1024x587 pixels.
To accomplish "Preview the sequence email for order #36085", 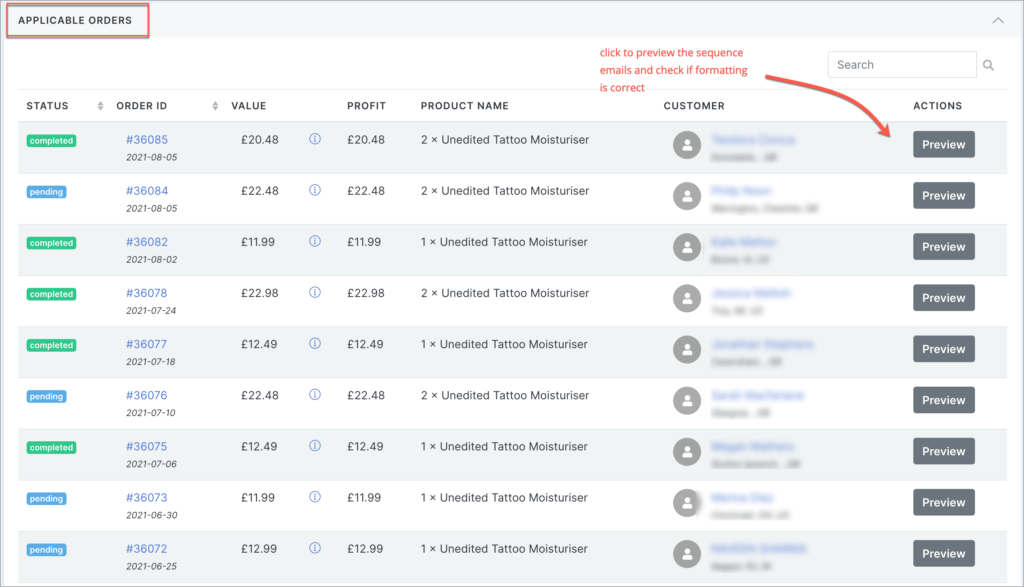I will pos(943,144).
